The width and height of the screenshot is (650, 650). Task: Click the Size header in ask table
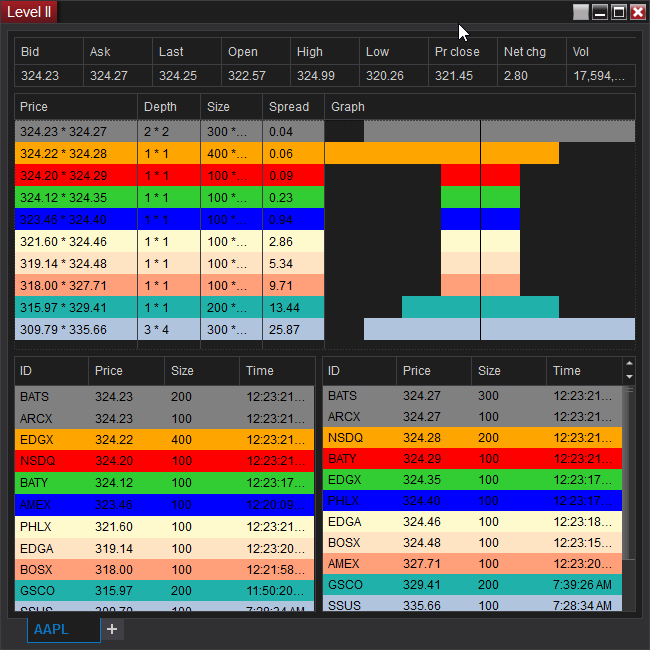pos(509,371)
